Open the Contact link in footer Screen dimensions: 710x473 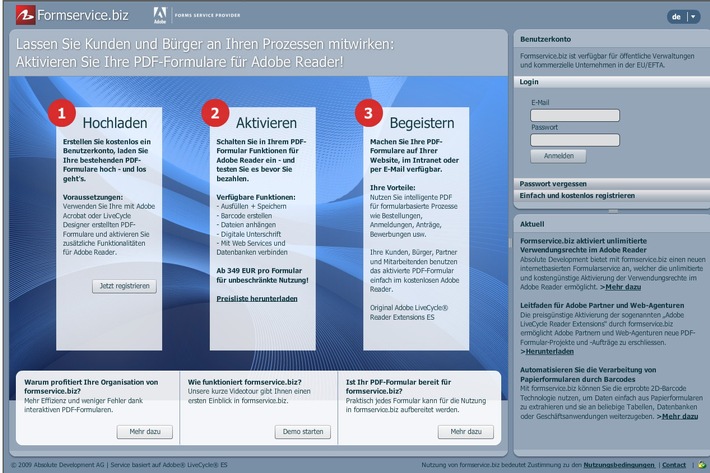674,465
